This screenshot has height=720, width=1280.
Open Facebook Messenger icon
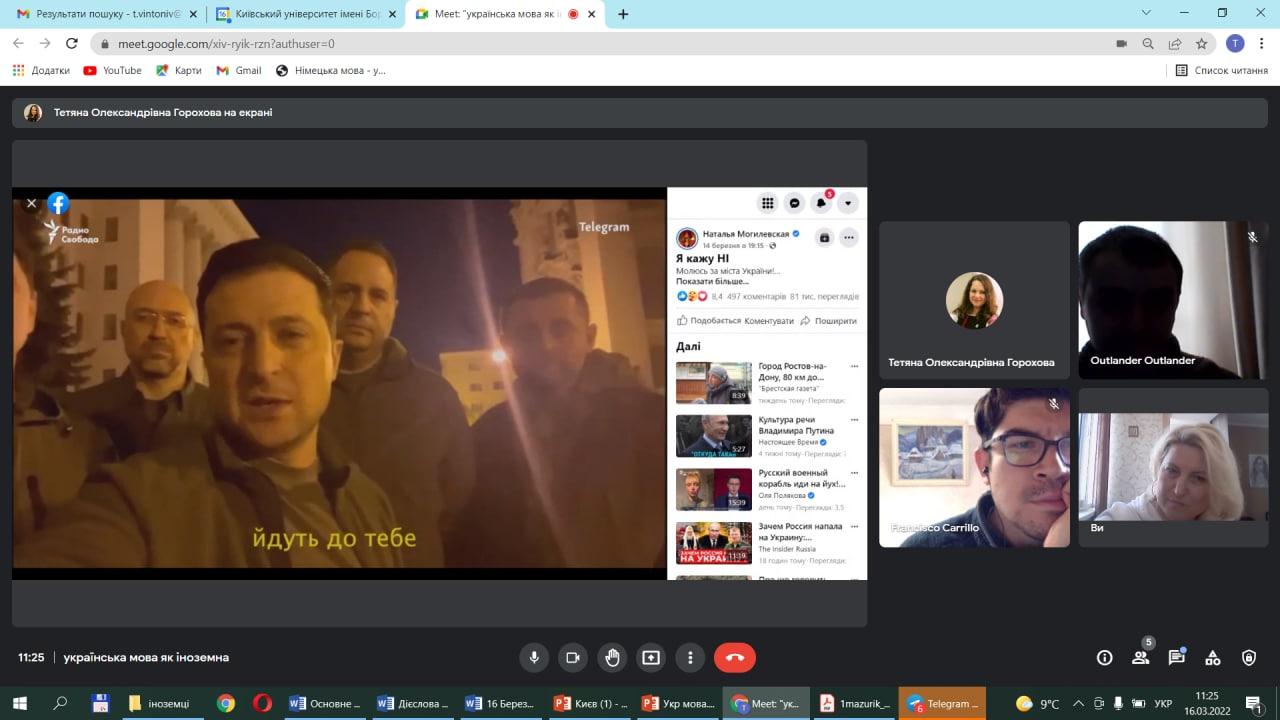(795, 203)
